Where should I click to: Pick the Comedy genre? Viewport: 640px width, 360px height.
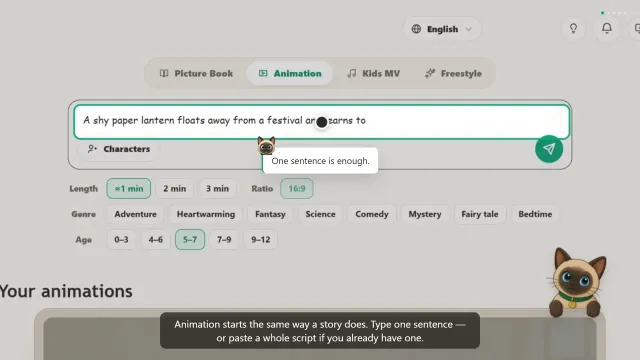(x=372, y=214)
